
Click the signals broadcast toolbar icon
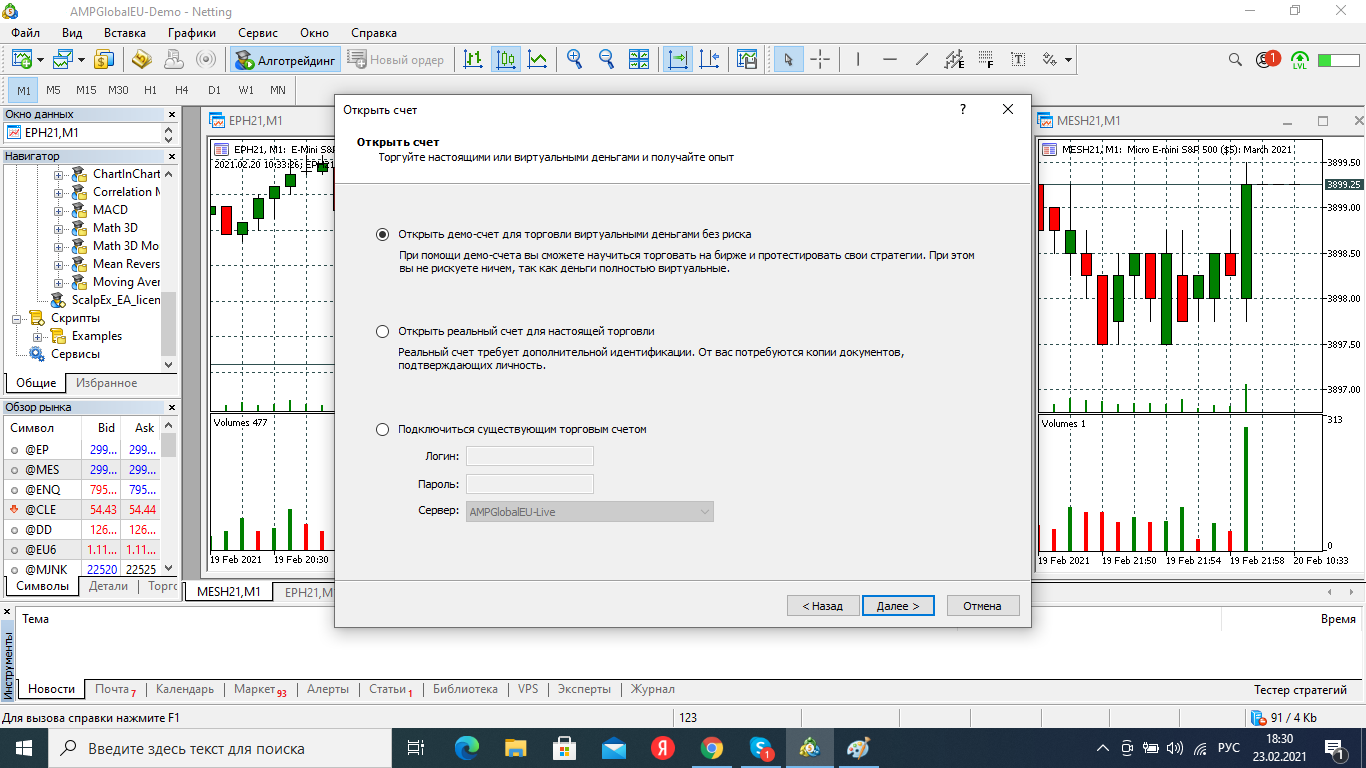pyautogui.click(x=206, y=59)
